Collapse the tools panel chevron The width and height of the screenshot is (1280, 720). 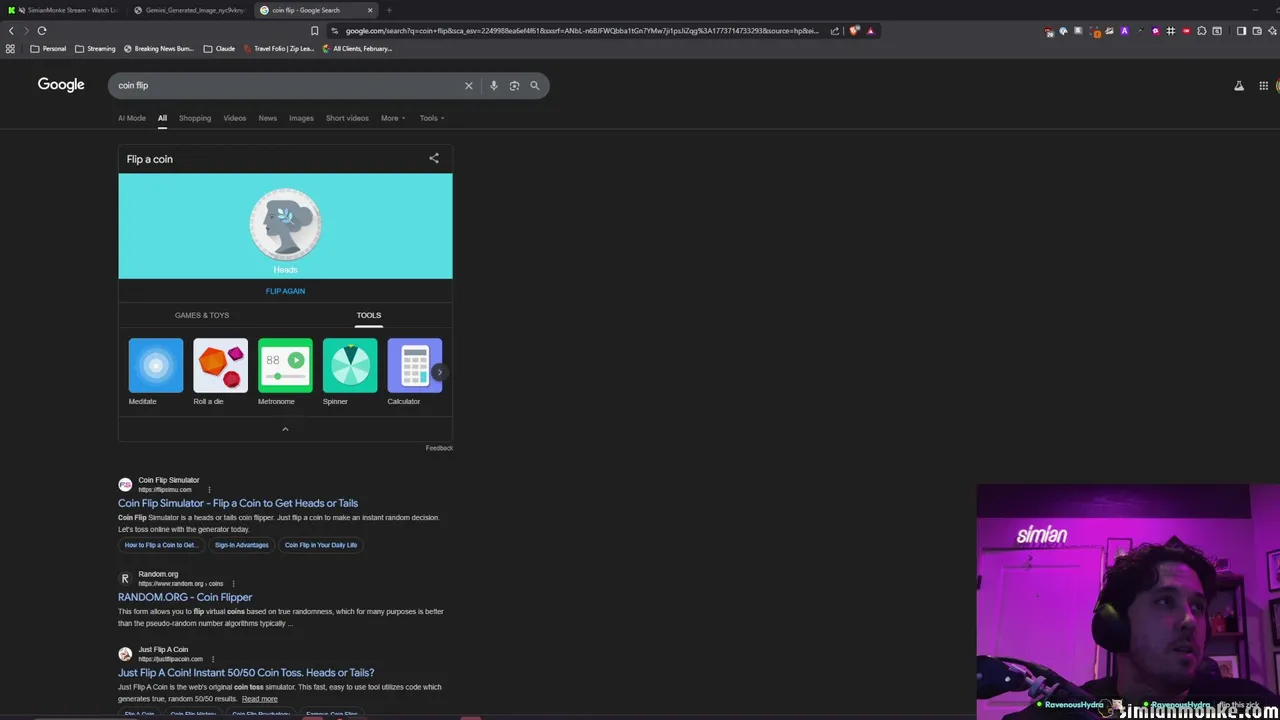pos(285,429)
